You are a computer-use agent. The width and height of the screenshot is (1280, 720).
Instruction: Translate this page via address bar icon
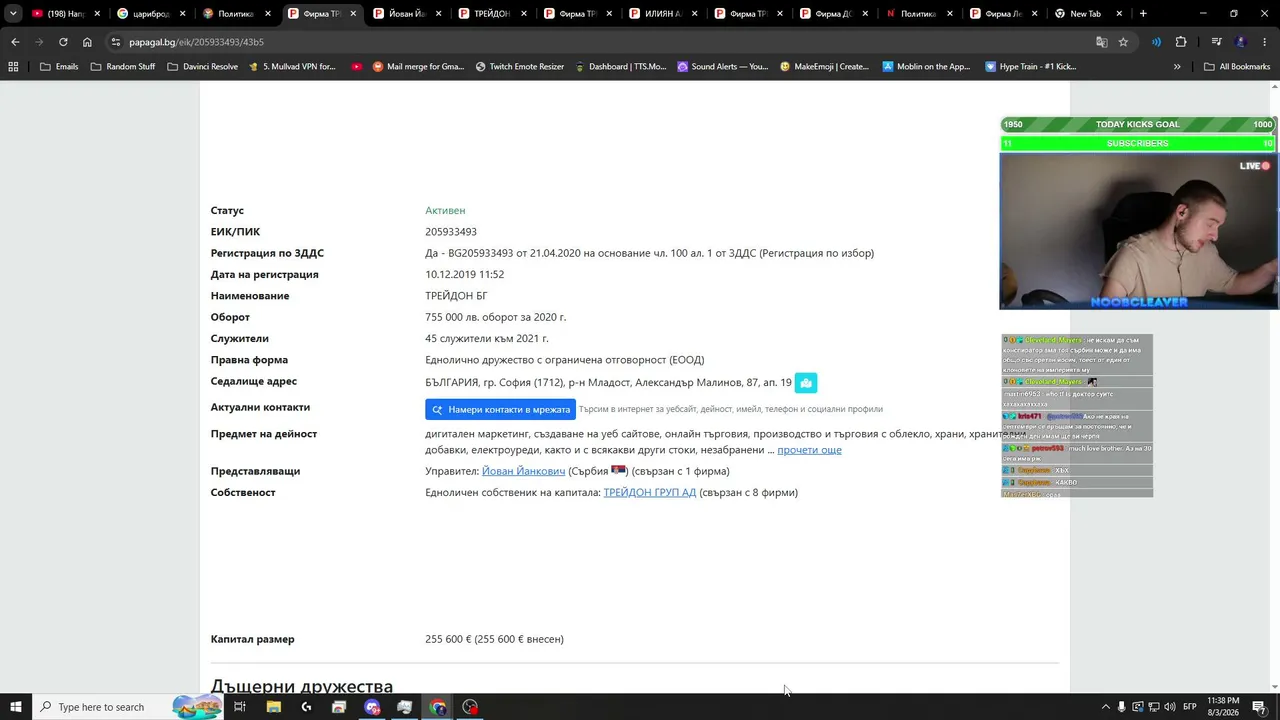(1101, 42)
